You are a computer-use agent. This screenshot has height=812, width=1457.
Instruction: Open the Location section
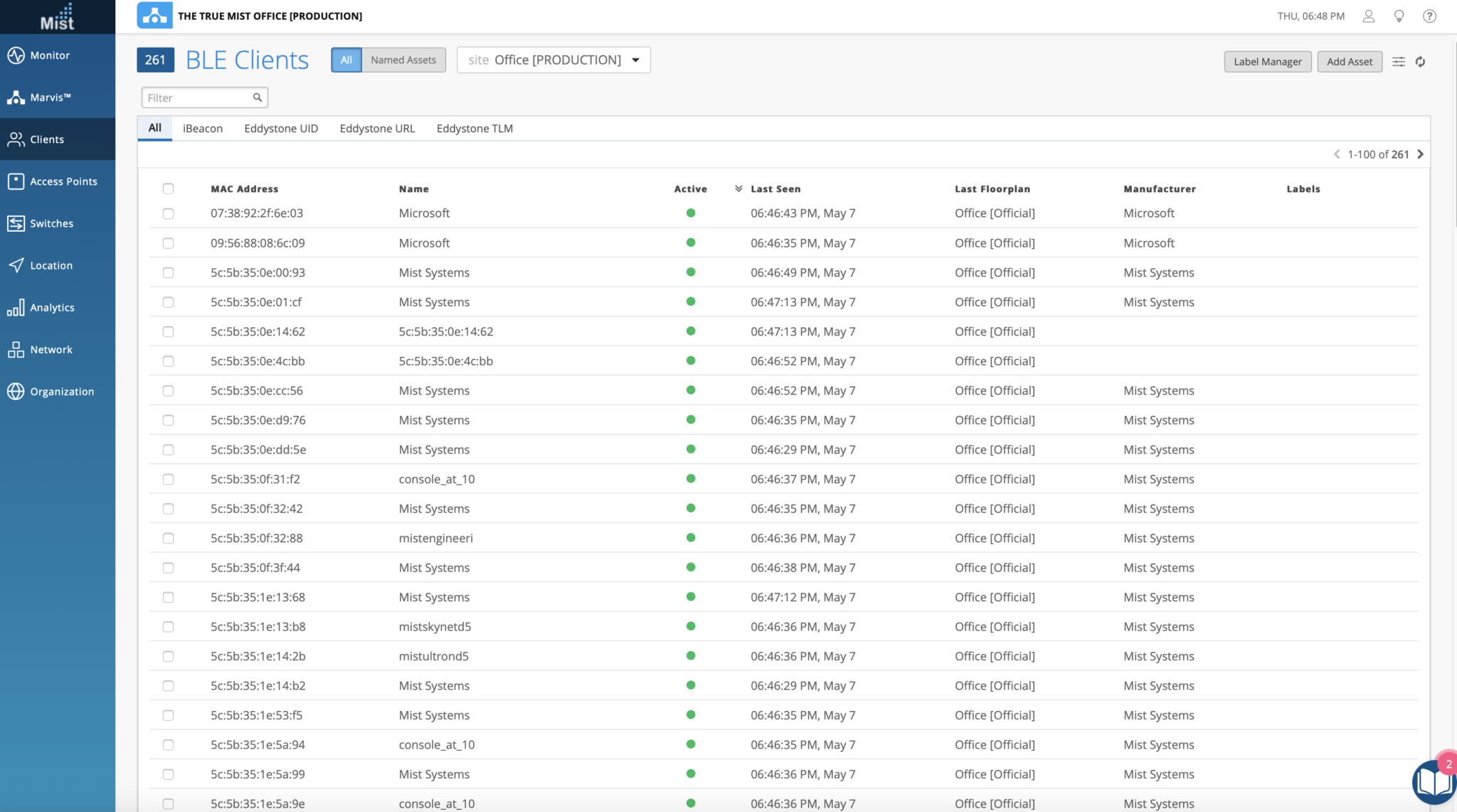tap(51, 265)
